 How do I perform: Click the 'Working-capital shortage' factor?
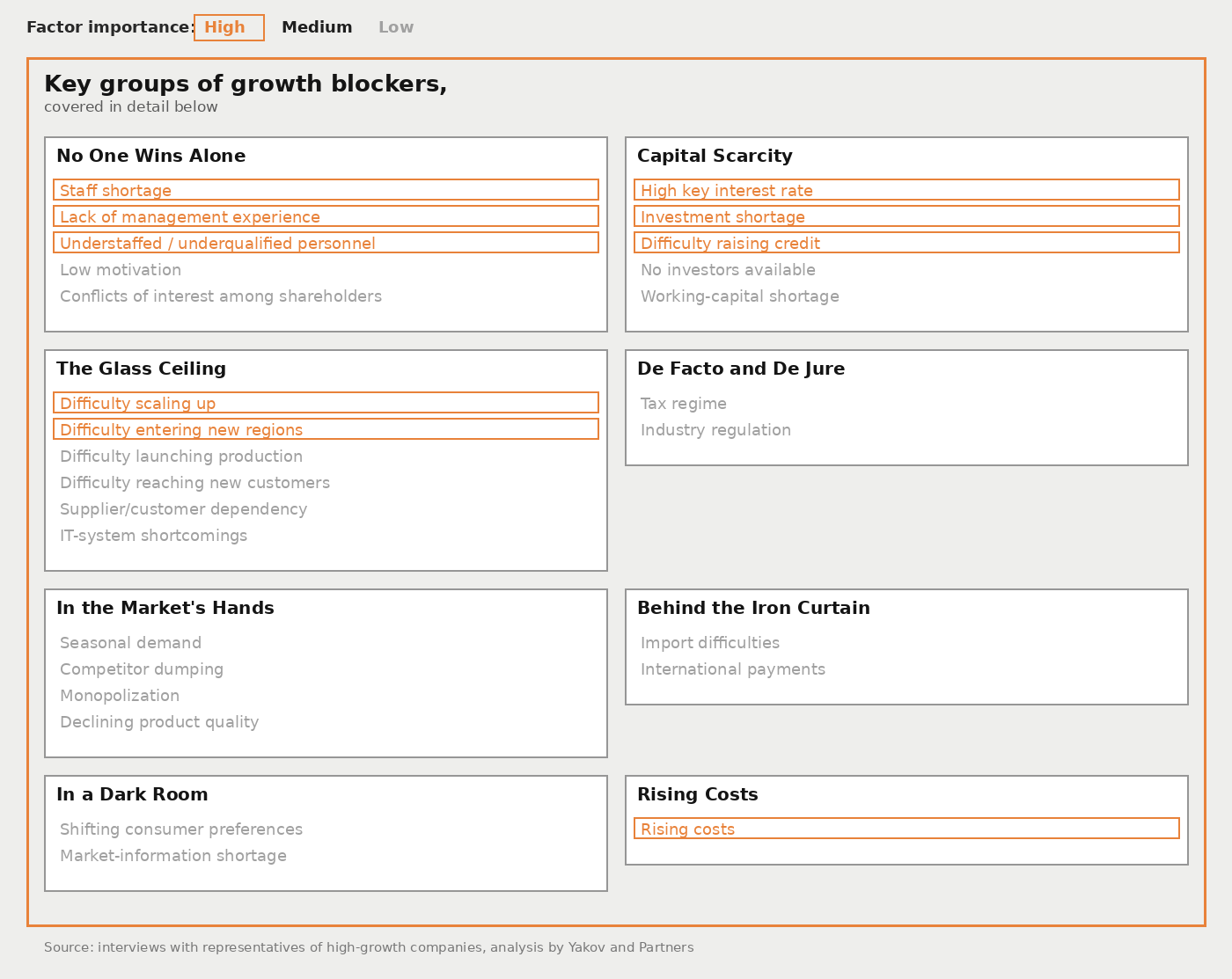[740, 296]
